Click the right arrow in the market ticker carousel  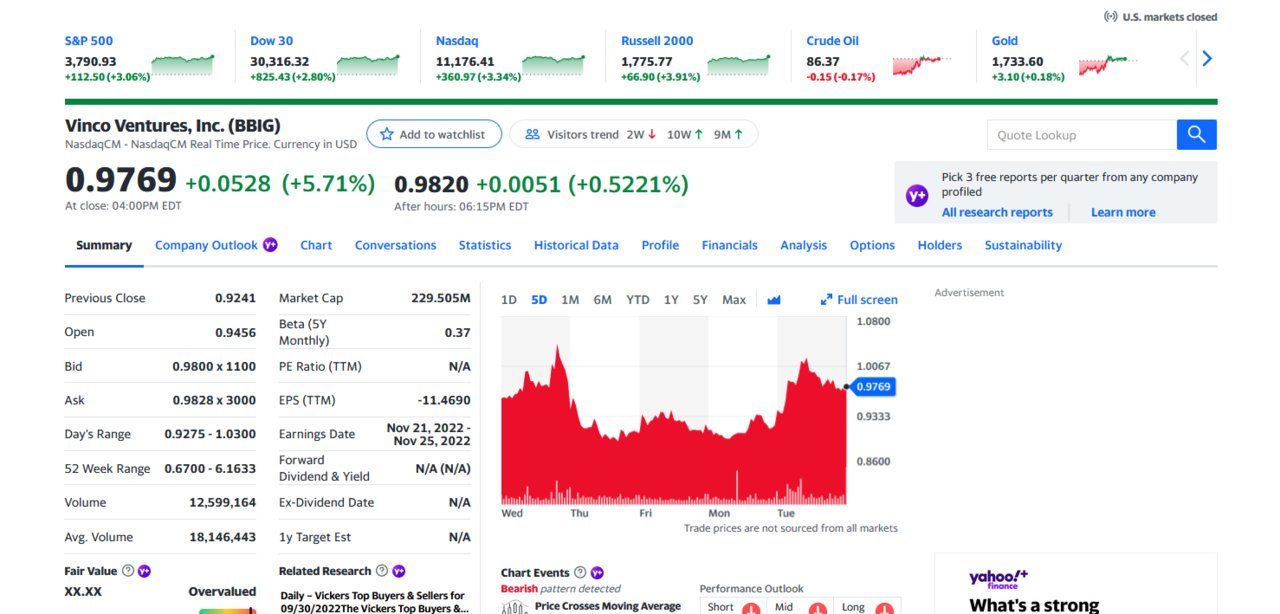pyautogui.click(x=1207, y=58)
